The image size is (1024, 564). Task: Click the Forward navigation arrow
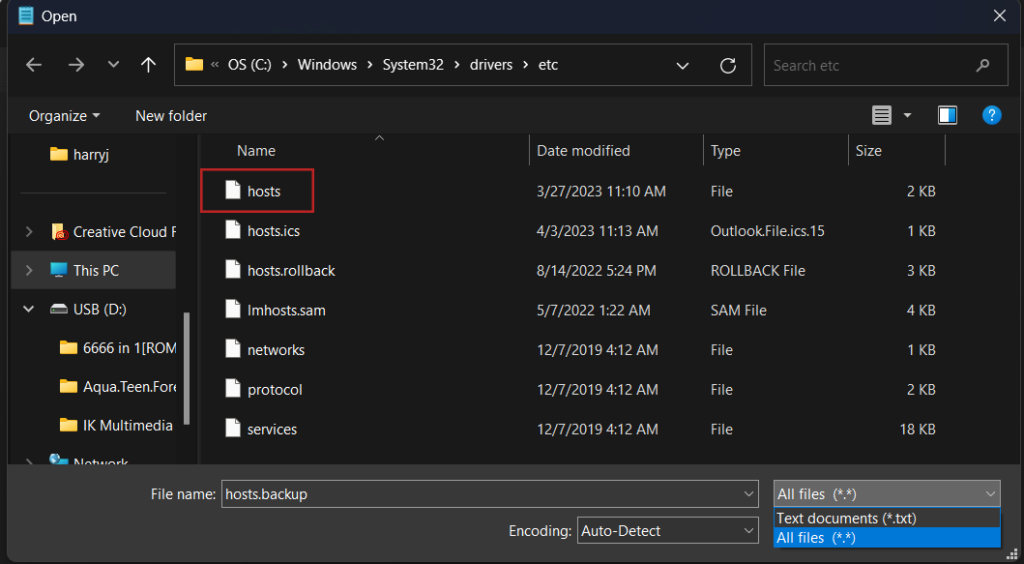tap(76, 65)
